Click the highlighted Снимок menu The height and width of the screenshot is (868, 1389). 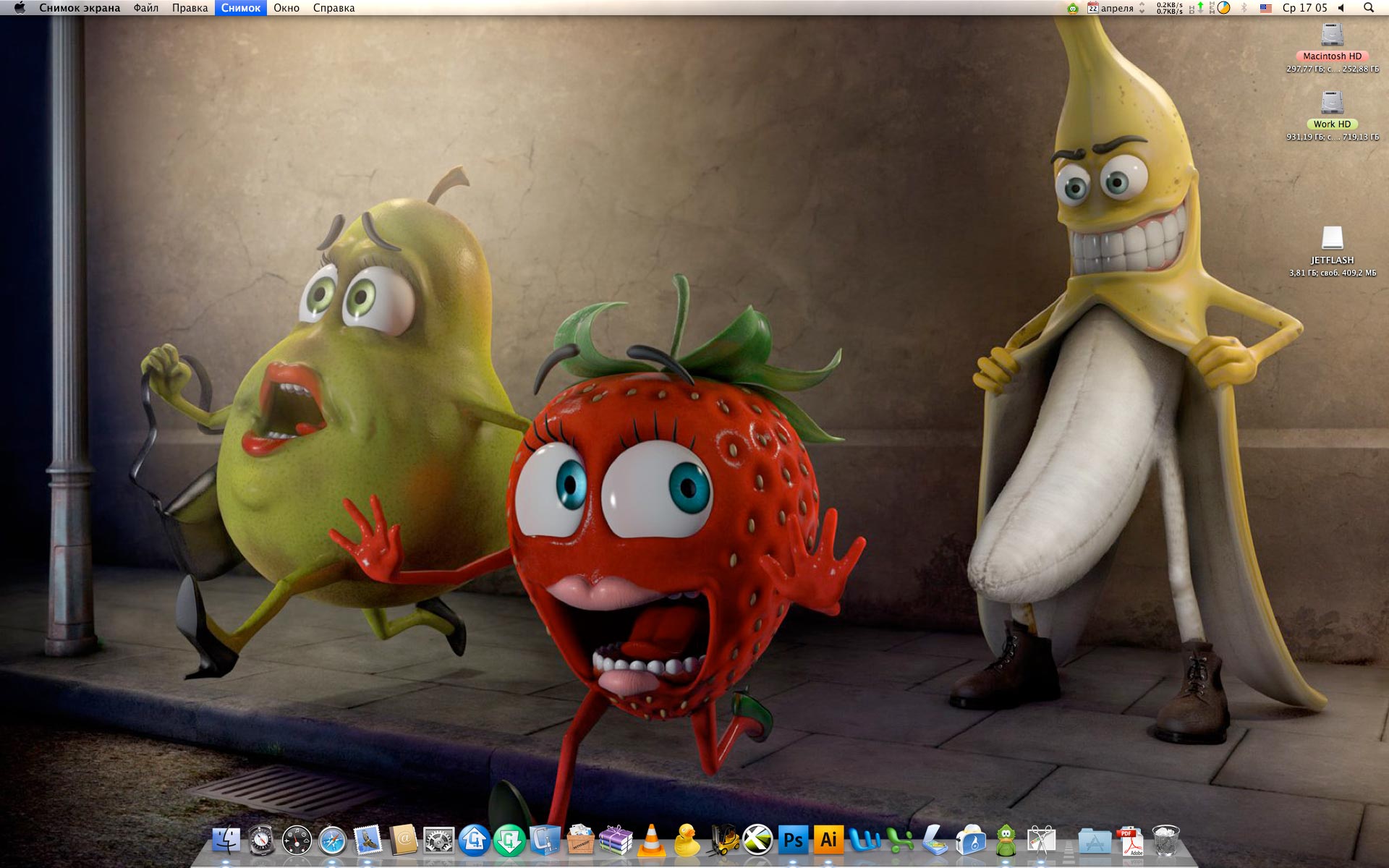(x=241, y=8)
